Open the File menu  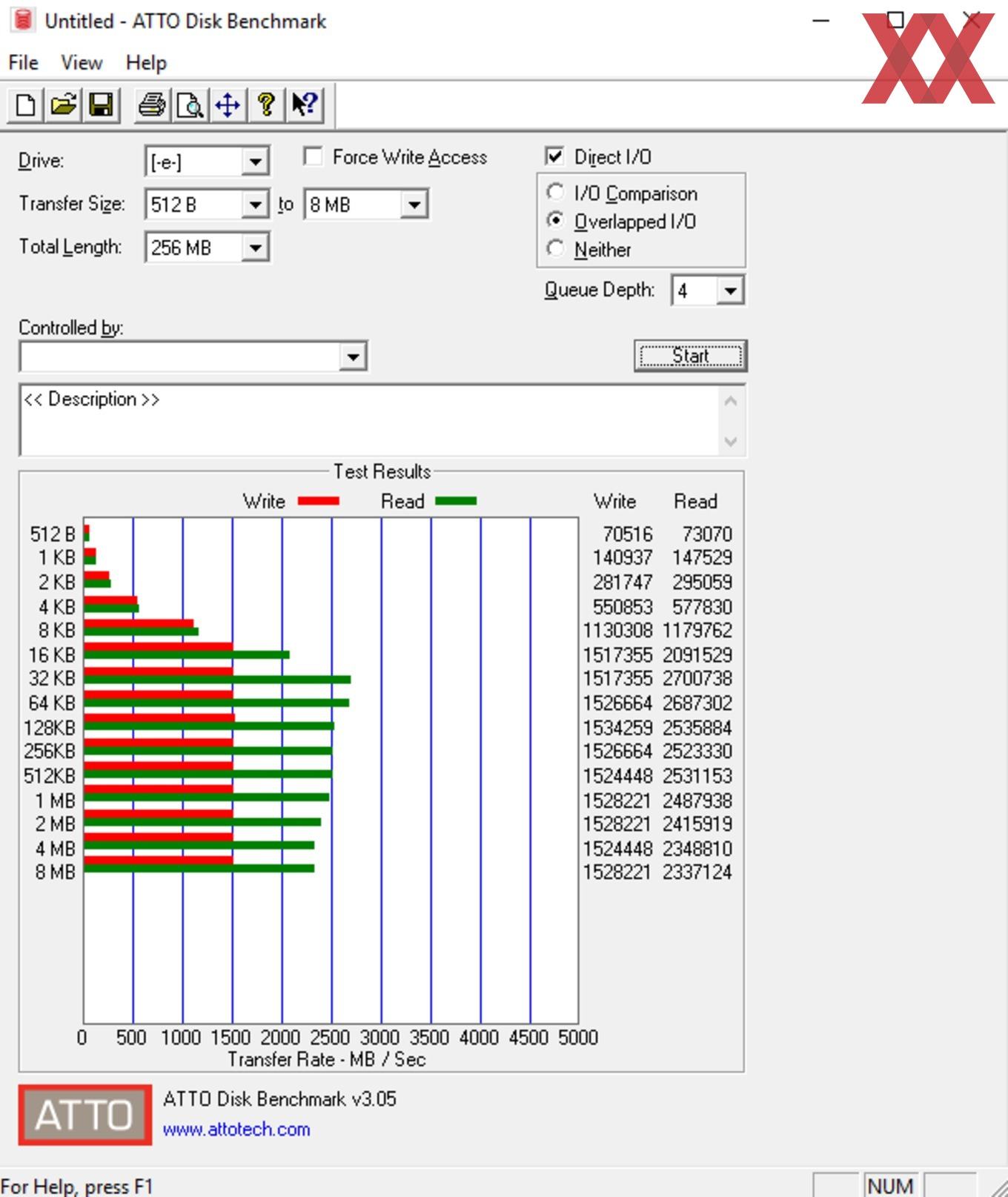[x=23, y=62]
